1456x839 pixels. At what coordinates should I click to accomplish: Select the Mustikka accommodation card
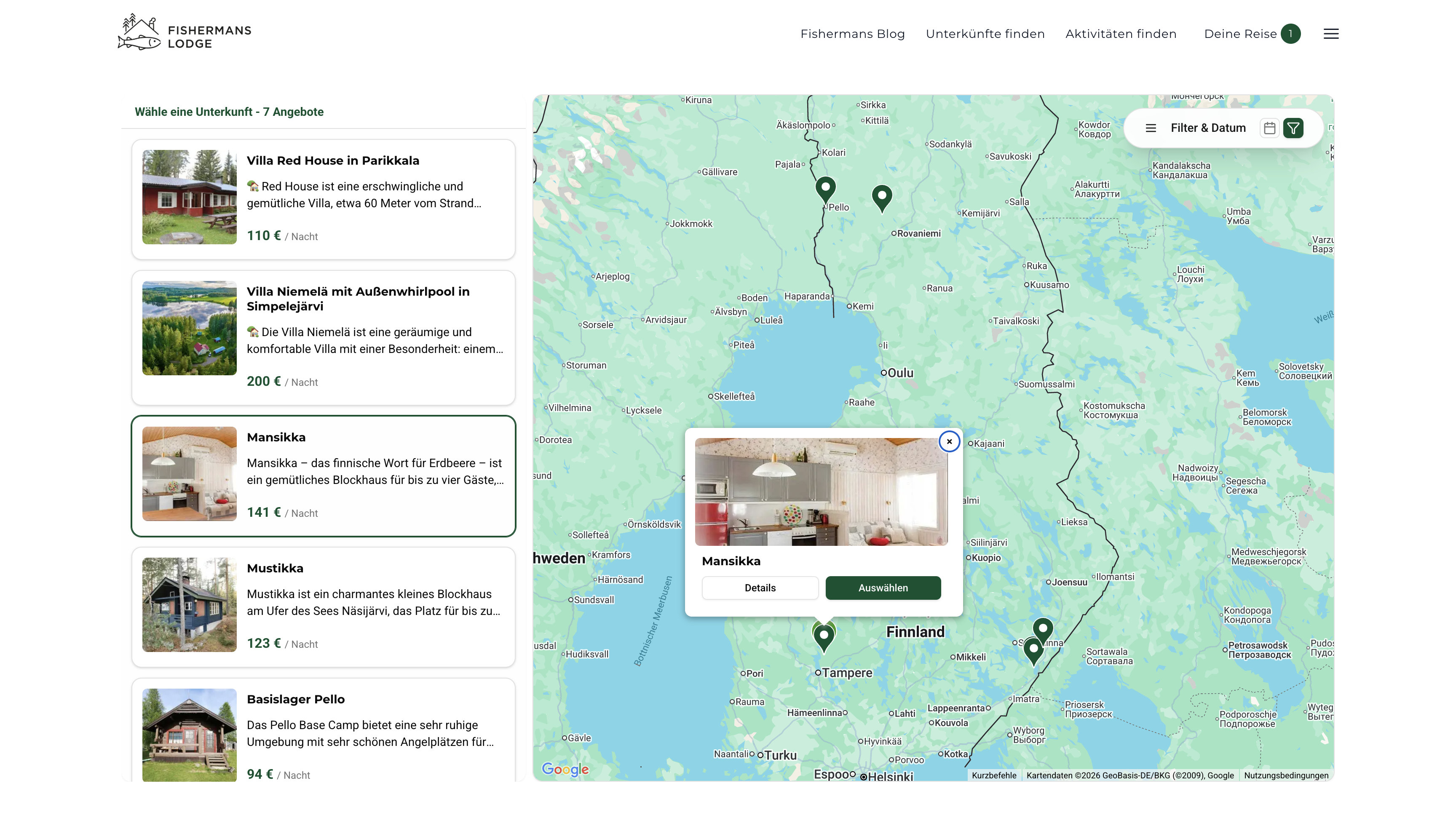click(x=324, y=606)
